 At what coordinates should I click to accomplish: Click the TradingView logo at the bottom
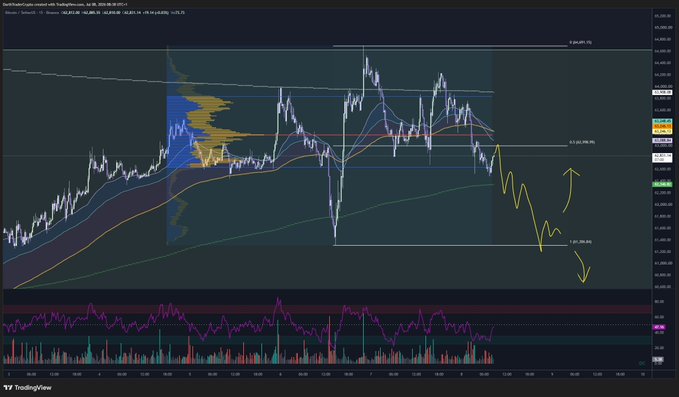pyautogui.click(x=27, y=387)
